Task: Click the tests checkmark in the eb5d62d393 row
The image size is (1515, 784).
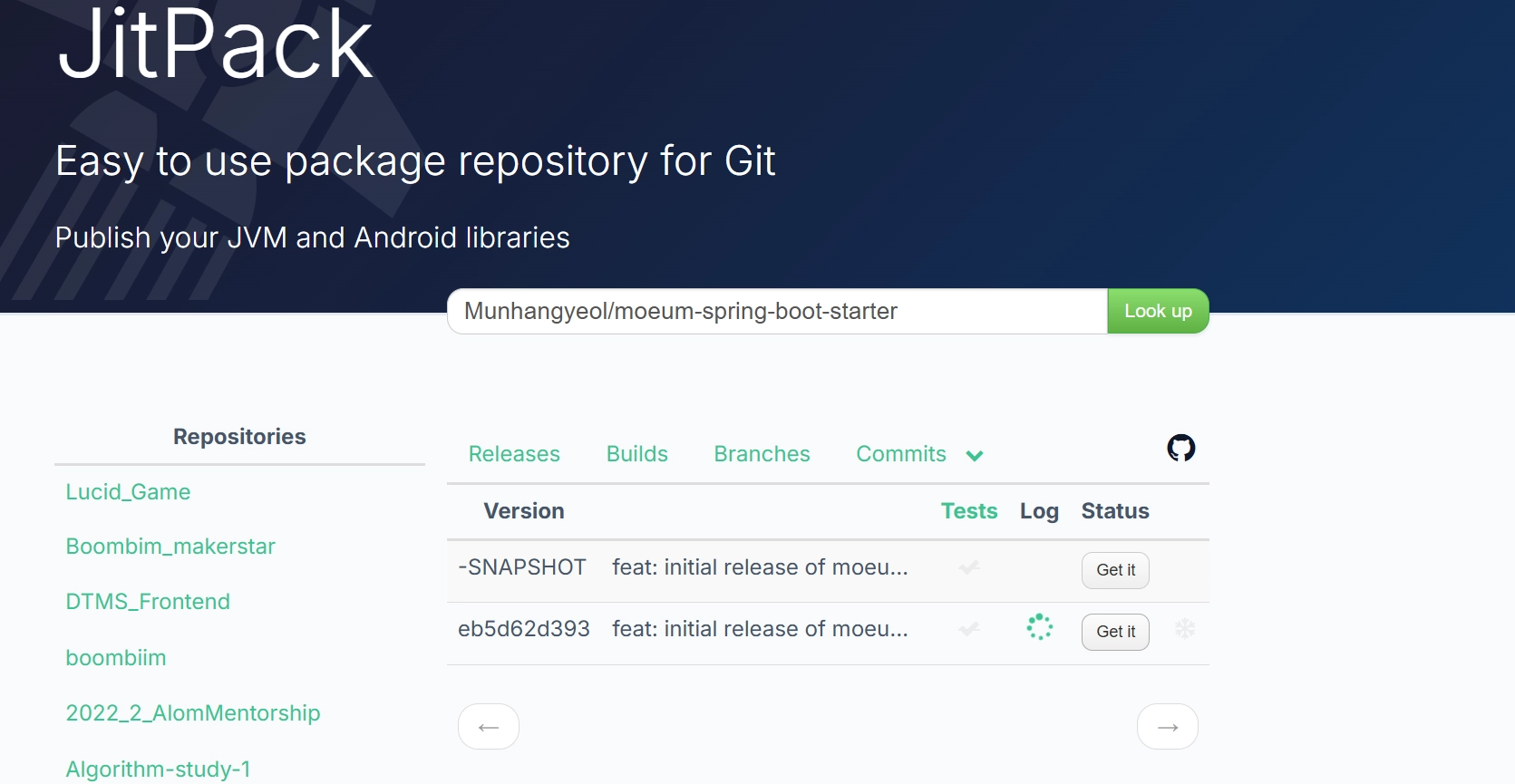Action: click(969, 629)
